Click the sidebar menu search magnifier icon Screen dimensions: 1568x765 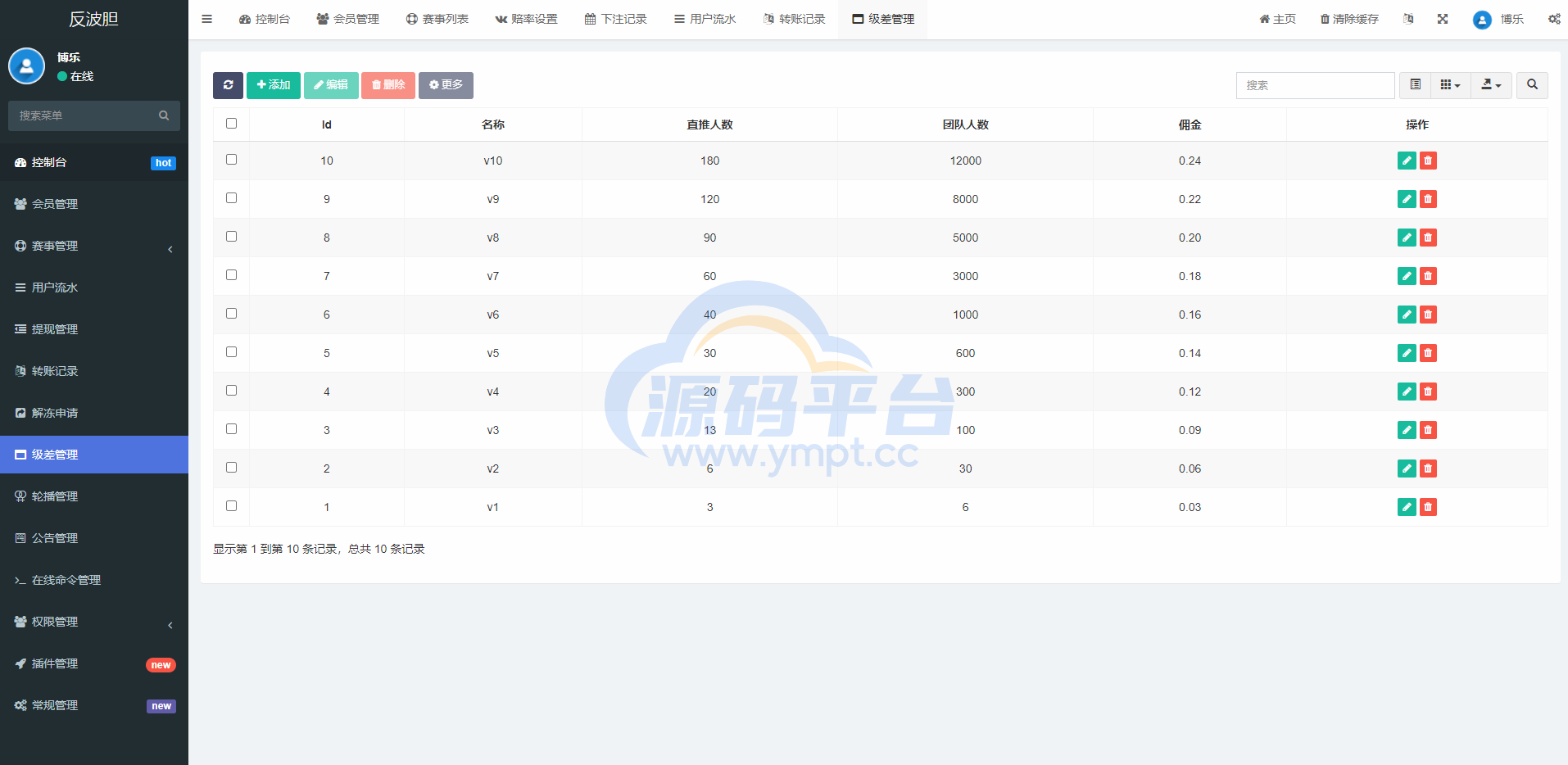[164, 115]
